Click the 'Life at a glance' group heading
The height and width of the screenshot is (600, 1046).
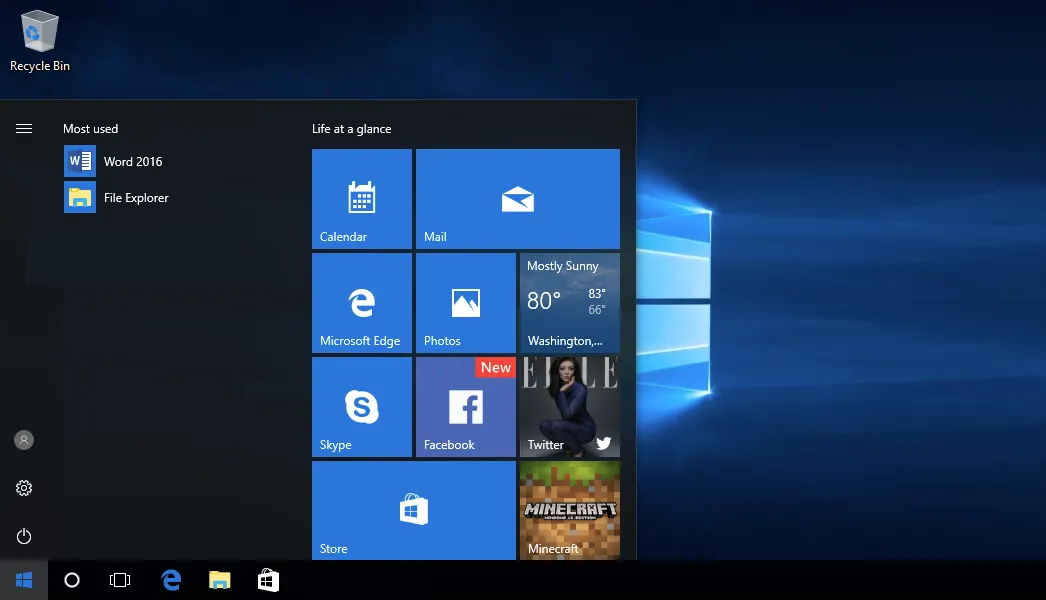point(352,129)
